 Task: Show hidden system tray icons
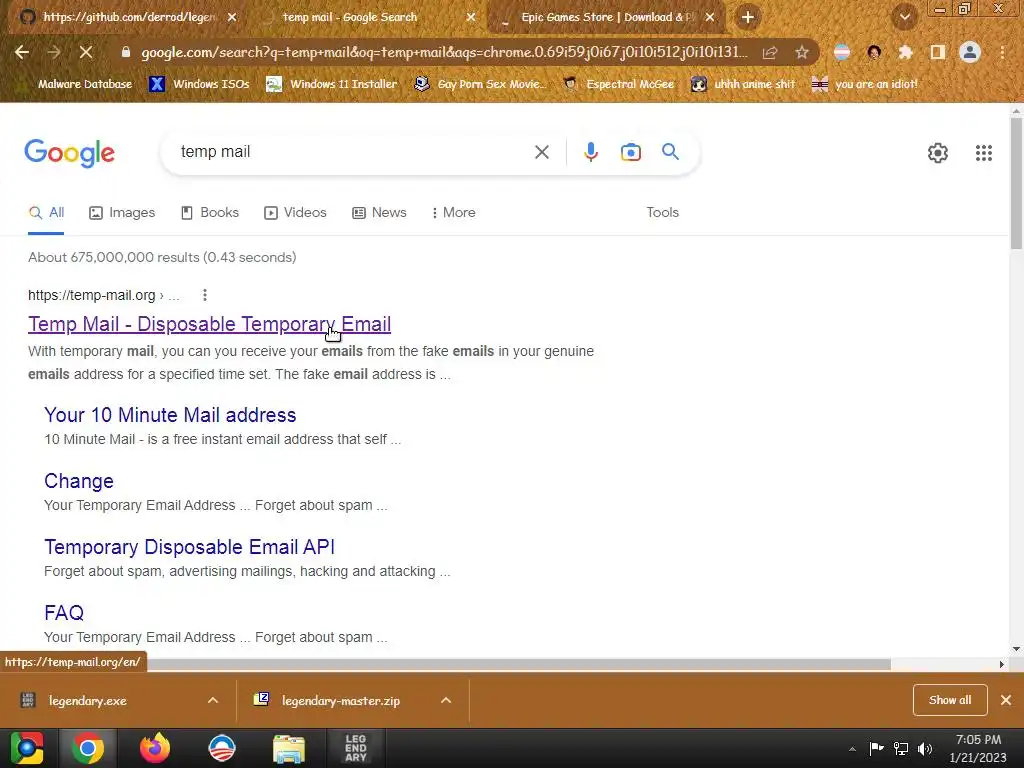[852, 749]
